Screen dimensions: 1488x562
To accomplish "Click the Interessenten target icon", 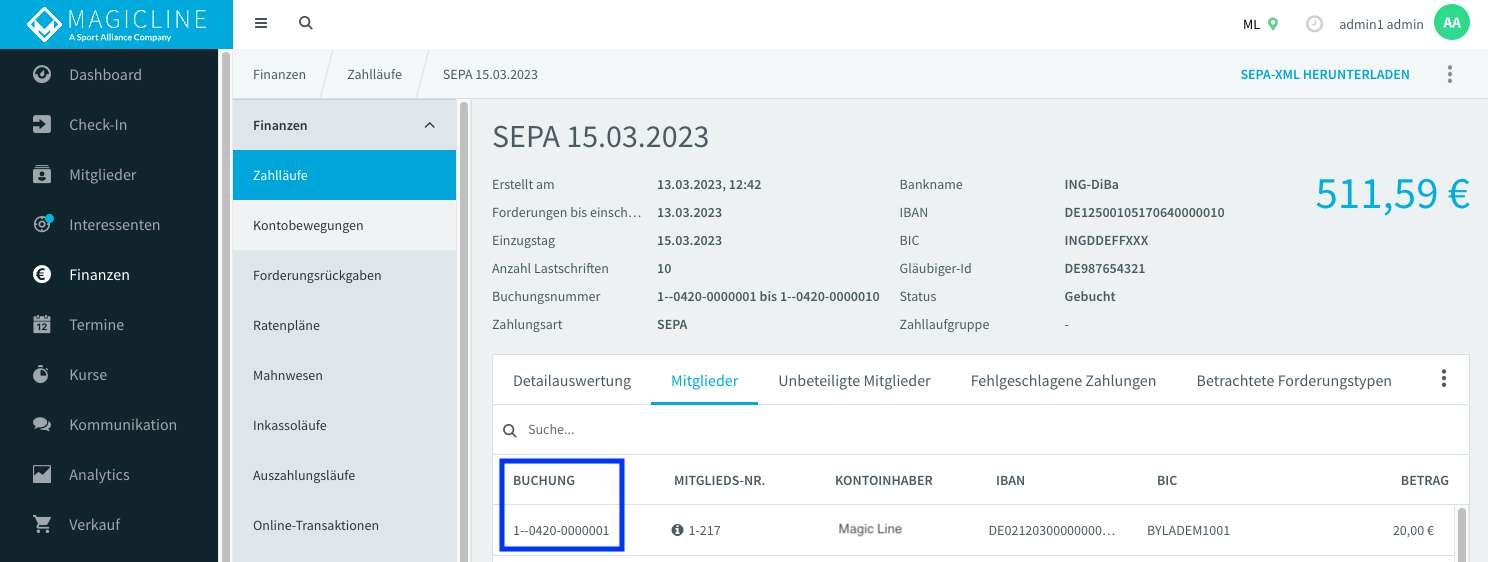I will click(42, 224).
